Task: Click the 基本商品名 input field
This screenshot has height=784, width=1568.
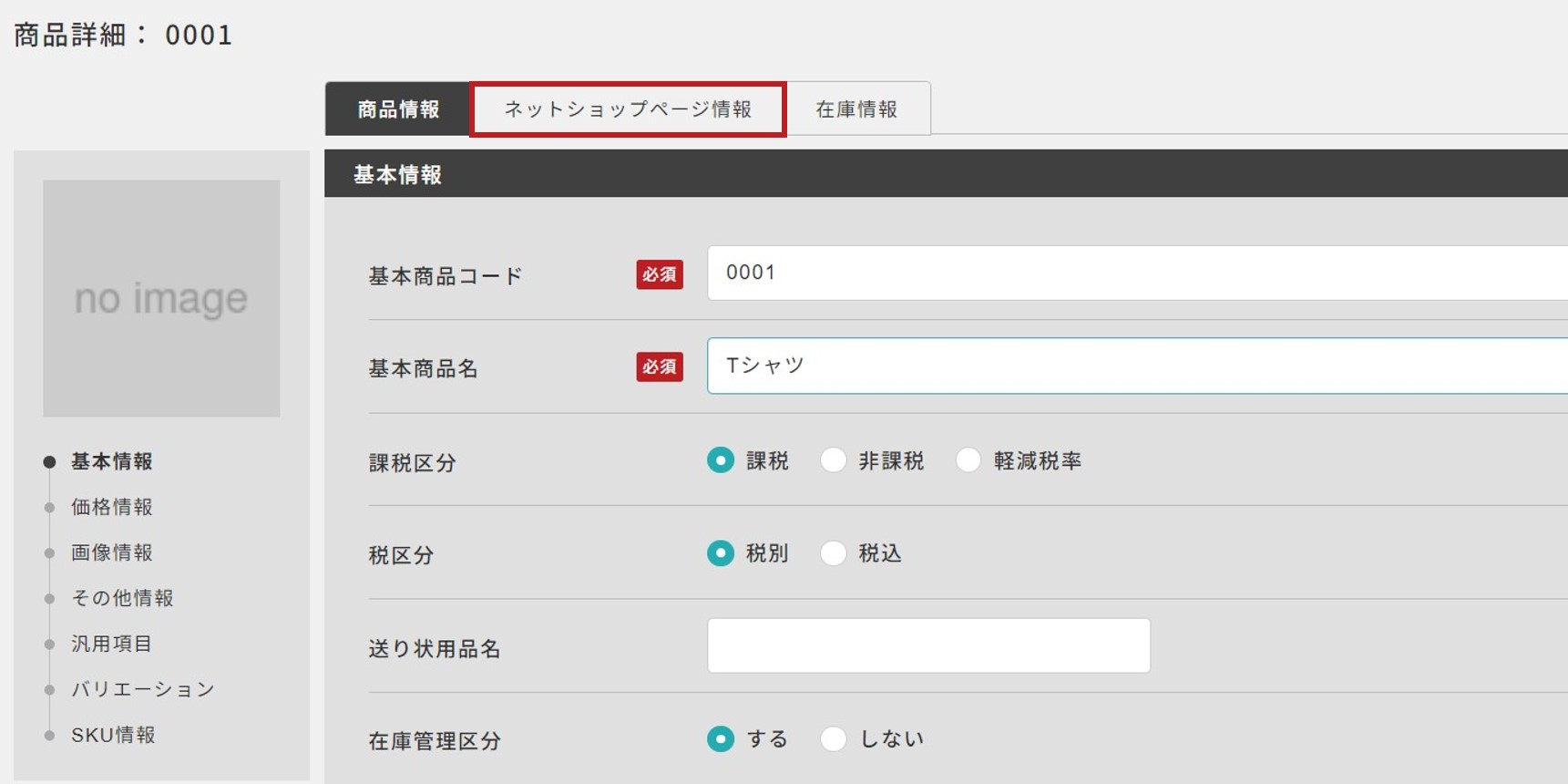Action: [x=1137, y=366]
